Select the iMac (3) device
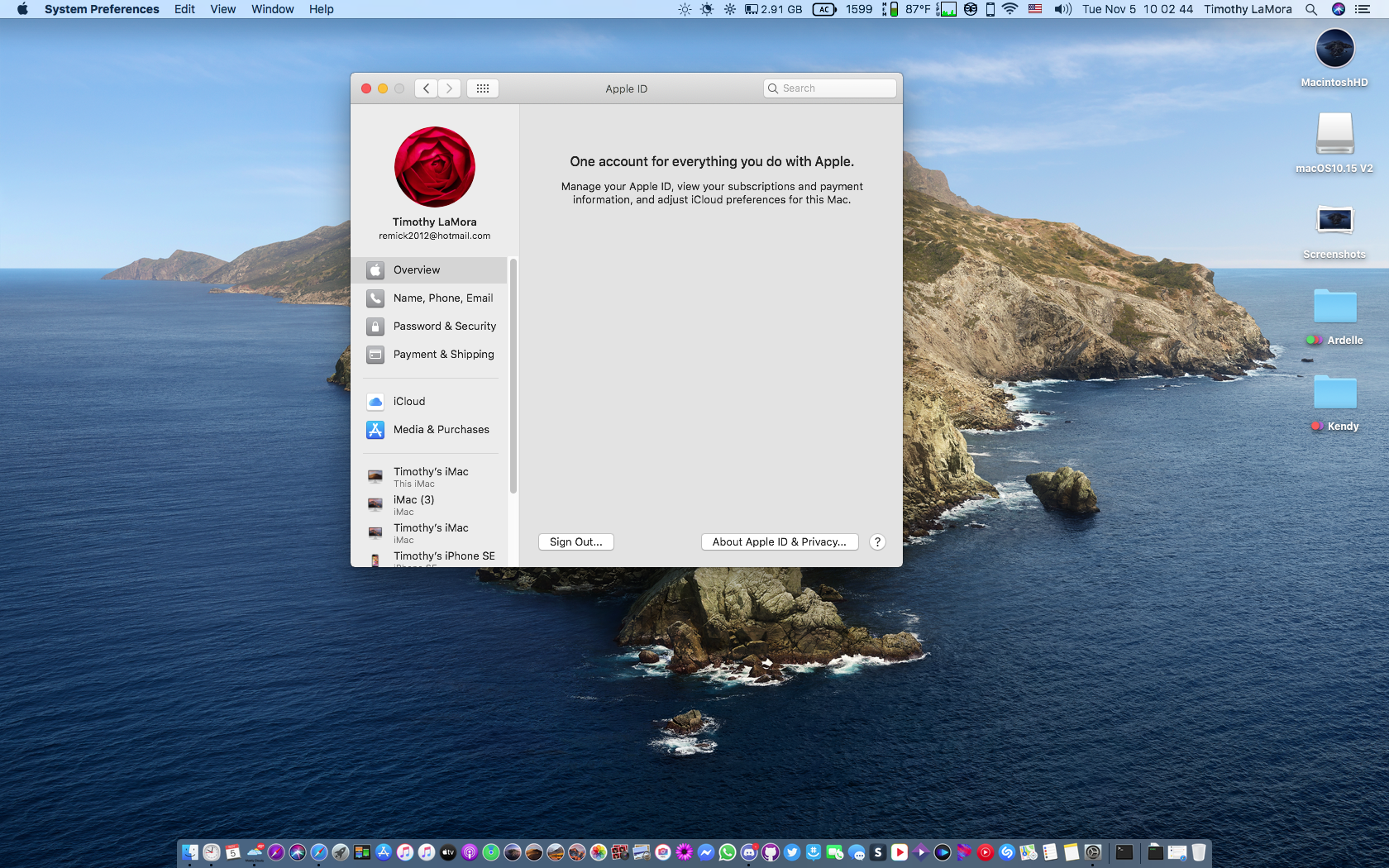The height and width of the screenshot is (868, 1389). point(429,505)
